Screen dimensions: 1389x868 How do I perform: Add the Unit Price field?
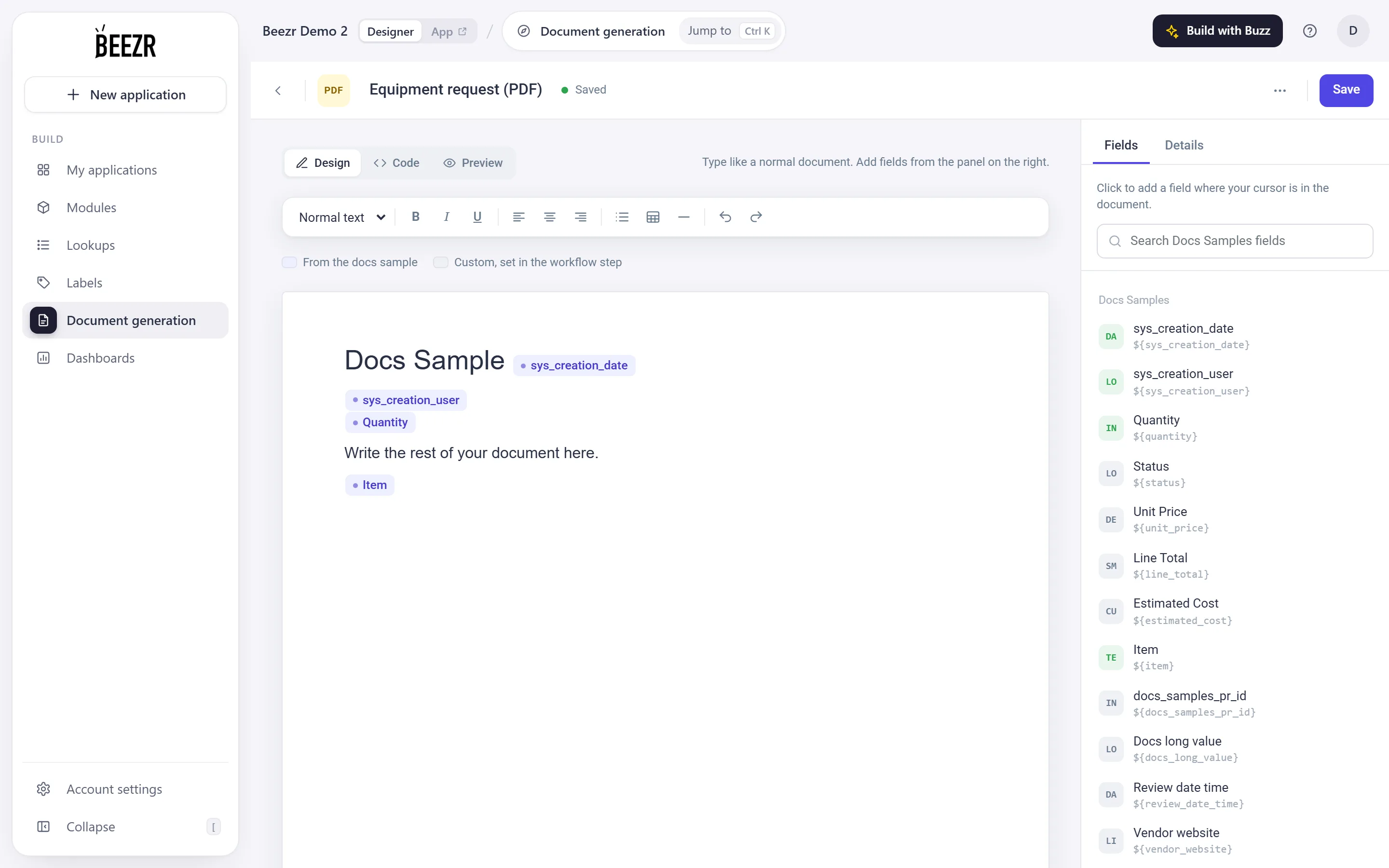coord(1235,519)
